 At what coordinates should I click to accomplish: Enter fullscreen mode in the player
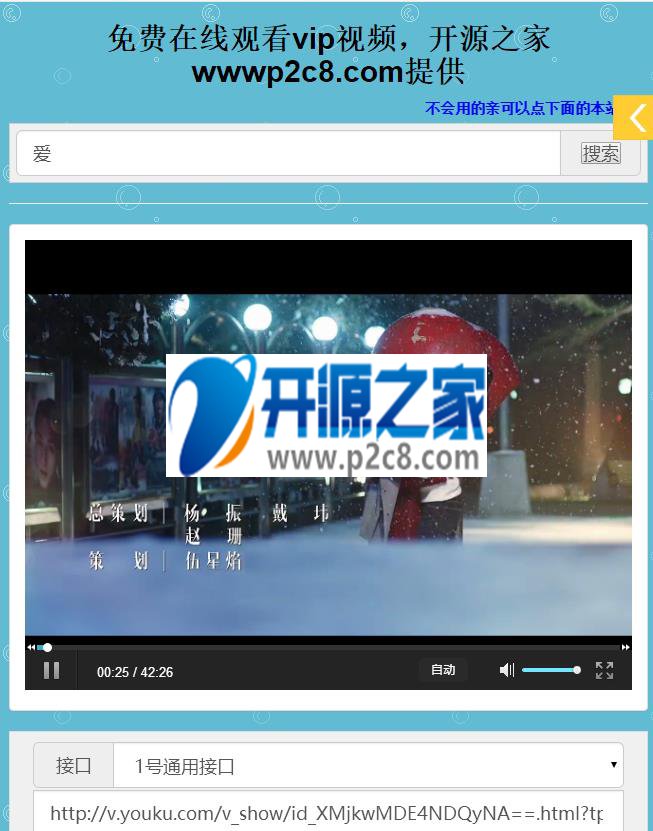[x=604, y=670]
